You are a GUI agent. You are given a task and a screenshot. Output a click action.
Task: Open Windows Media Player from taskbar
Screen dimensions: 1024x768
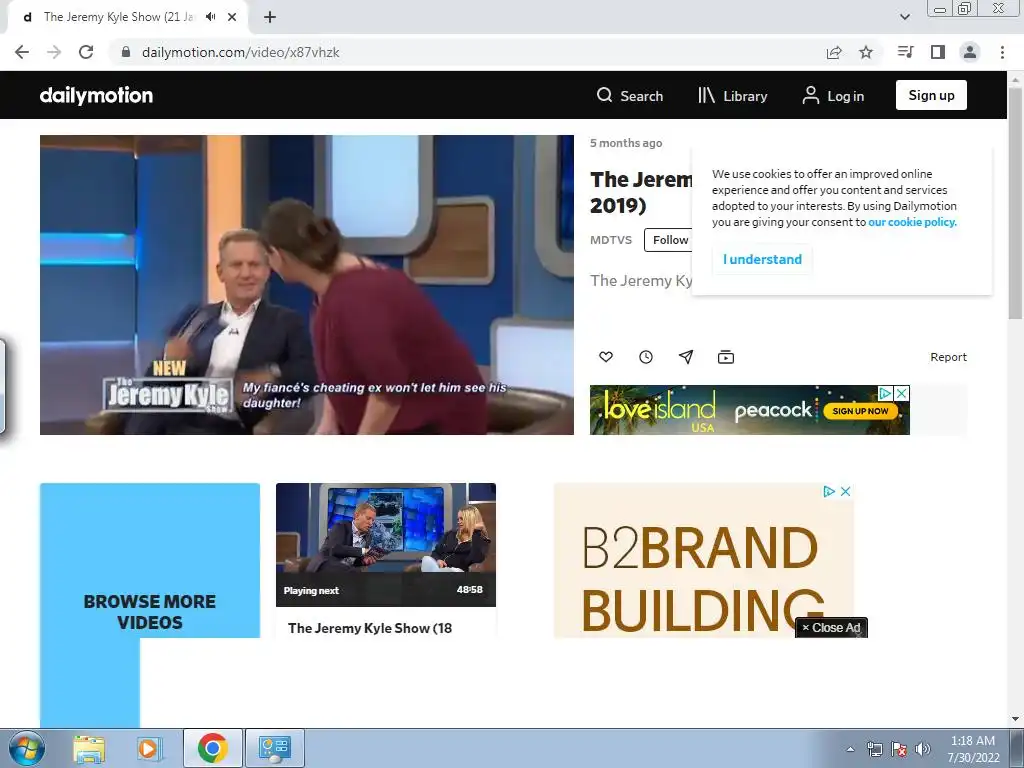[x=150, y=748]
